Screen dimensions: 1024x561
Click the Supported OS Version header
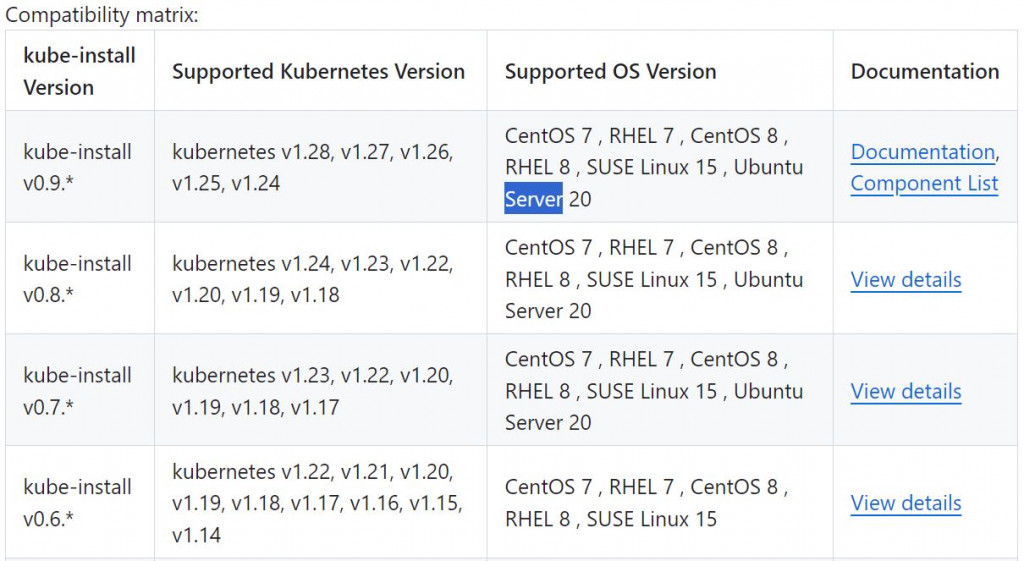coord(610,71)
